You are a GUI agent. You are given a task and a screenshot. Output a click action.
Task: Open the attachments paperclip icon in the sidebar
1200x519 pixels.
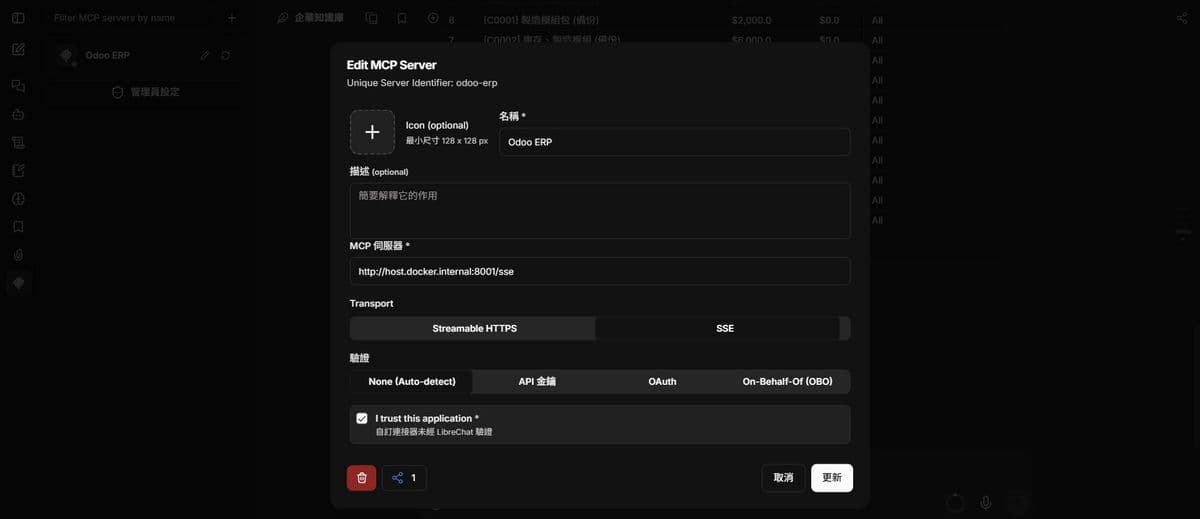18,255
